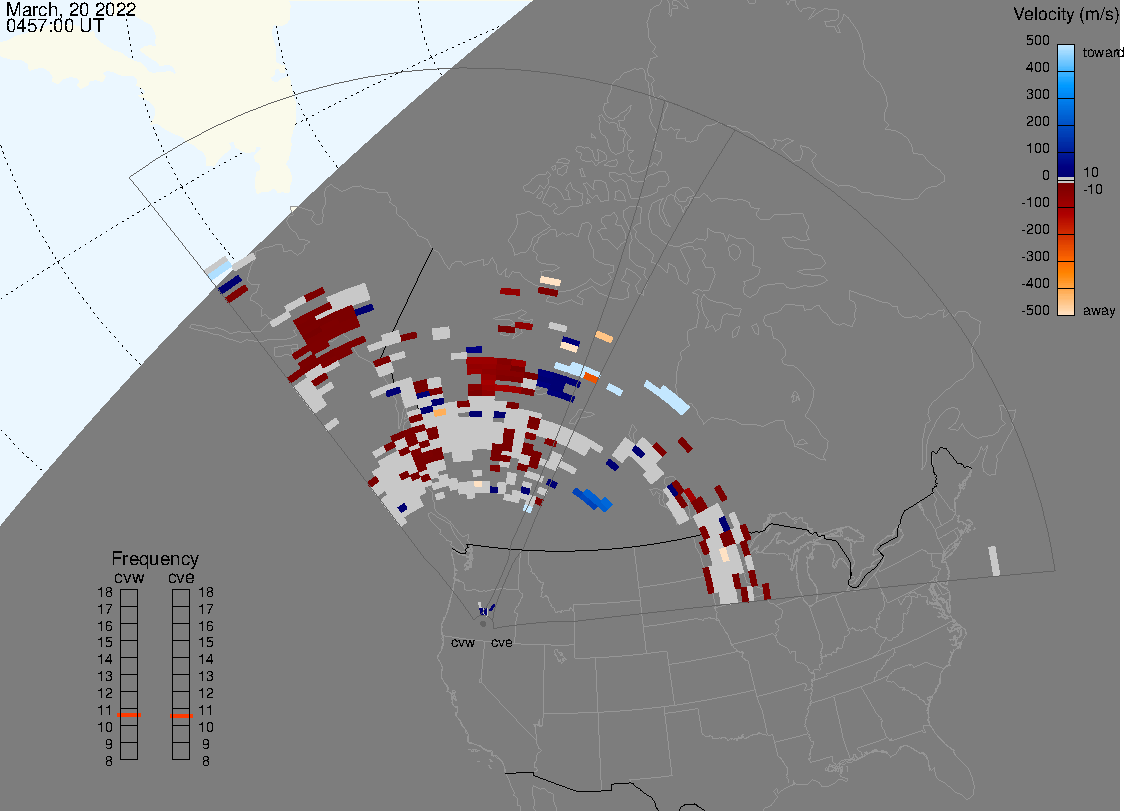Pick the dark red segment of color bar
The width and height of the screenshot is (1124, 811).
click(1066, 196)
